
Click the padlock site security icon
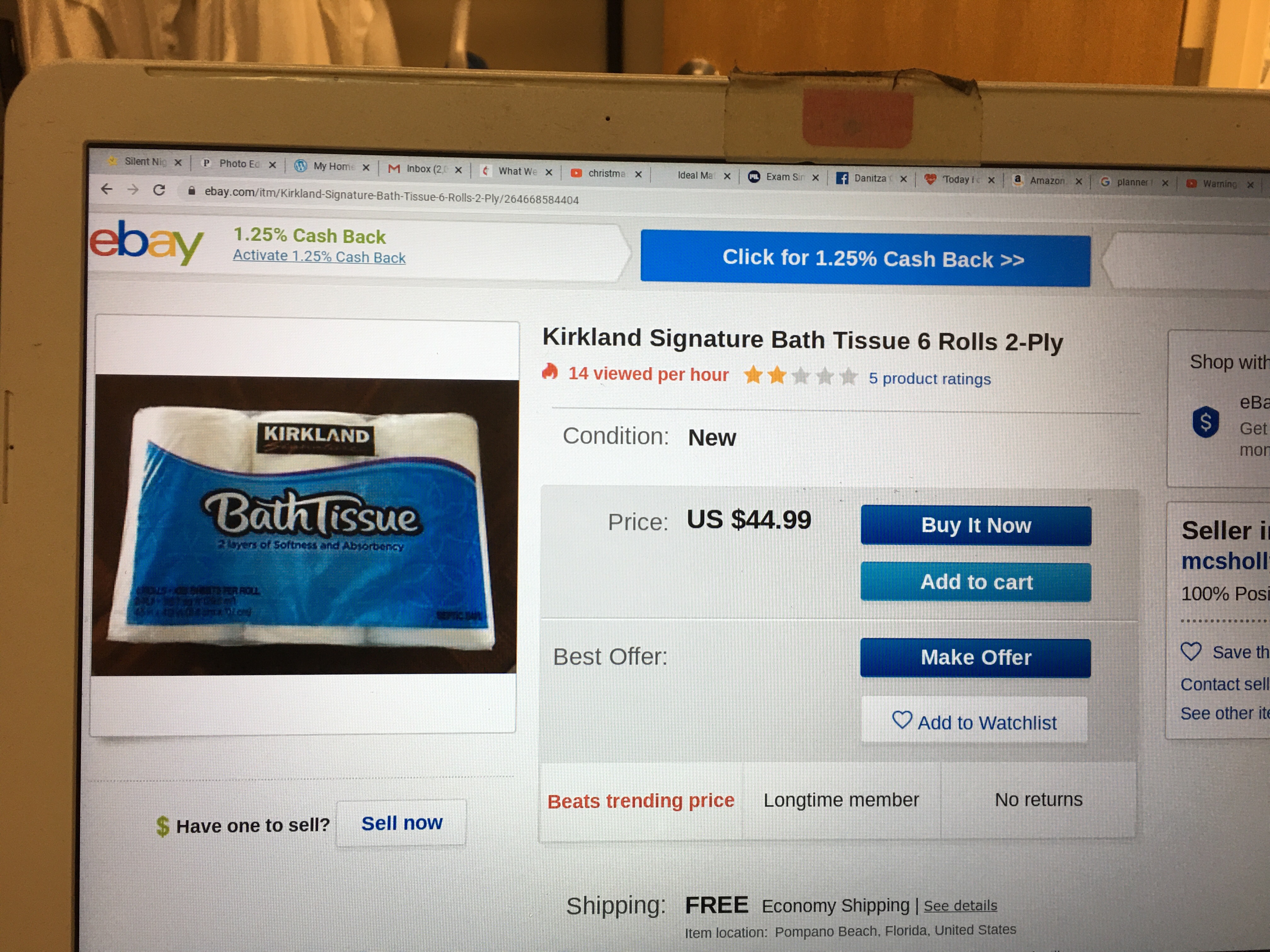[191, 190]
